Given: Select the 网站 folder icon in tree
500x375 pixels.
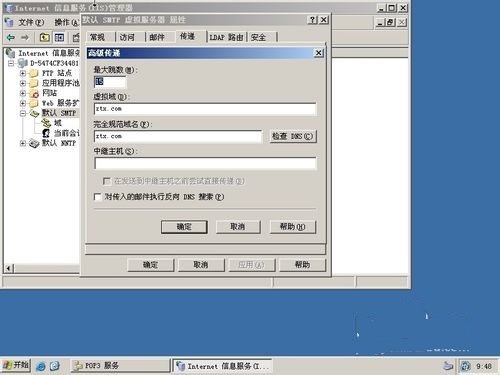Looking at the screenshot, I should point(34,93).
